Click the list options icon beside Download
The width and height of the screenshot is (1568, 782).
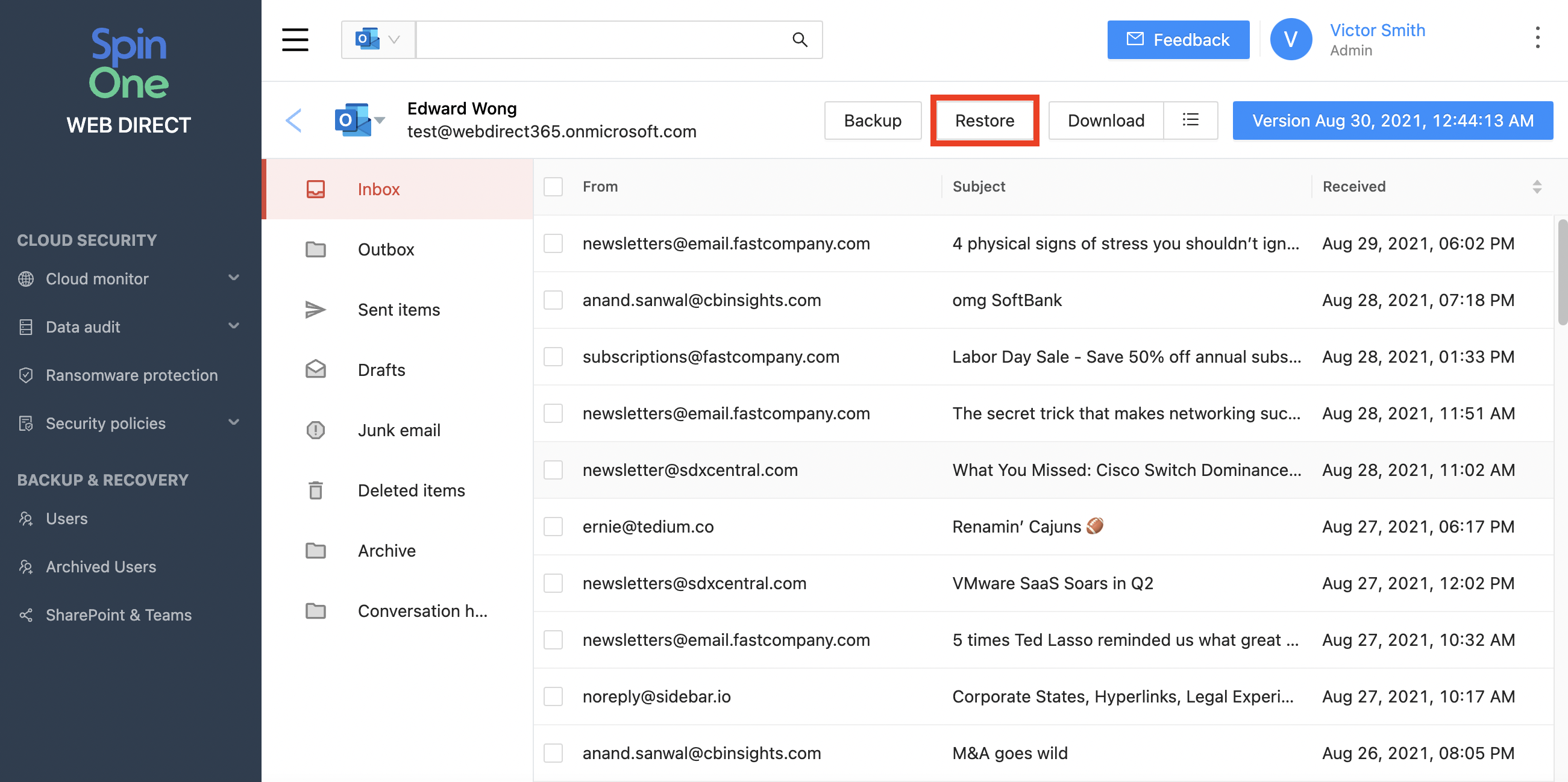click(x=1190, y=120)
